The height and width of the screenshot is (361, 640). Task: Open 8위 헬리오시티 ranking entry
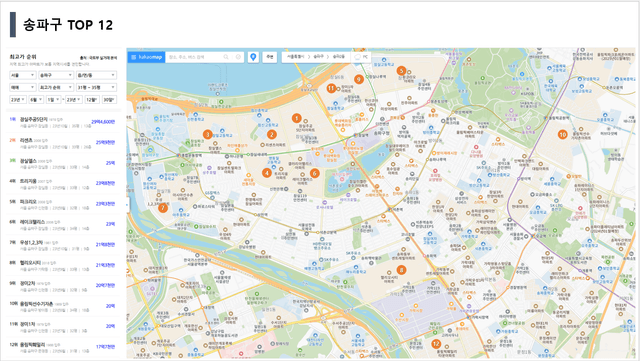pyautogui.click(x=62, y=265)
